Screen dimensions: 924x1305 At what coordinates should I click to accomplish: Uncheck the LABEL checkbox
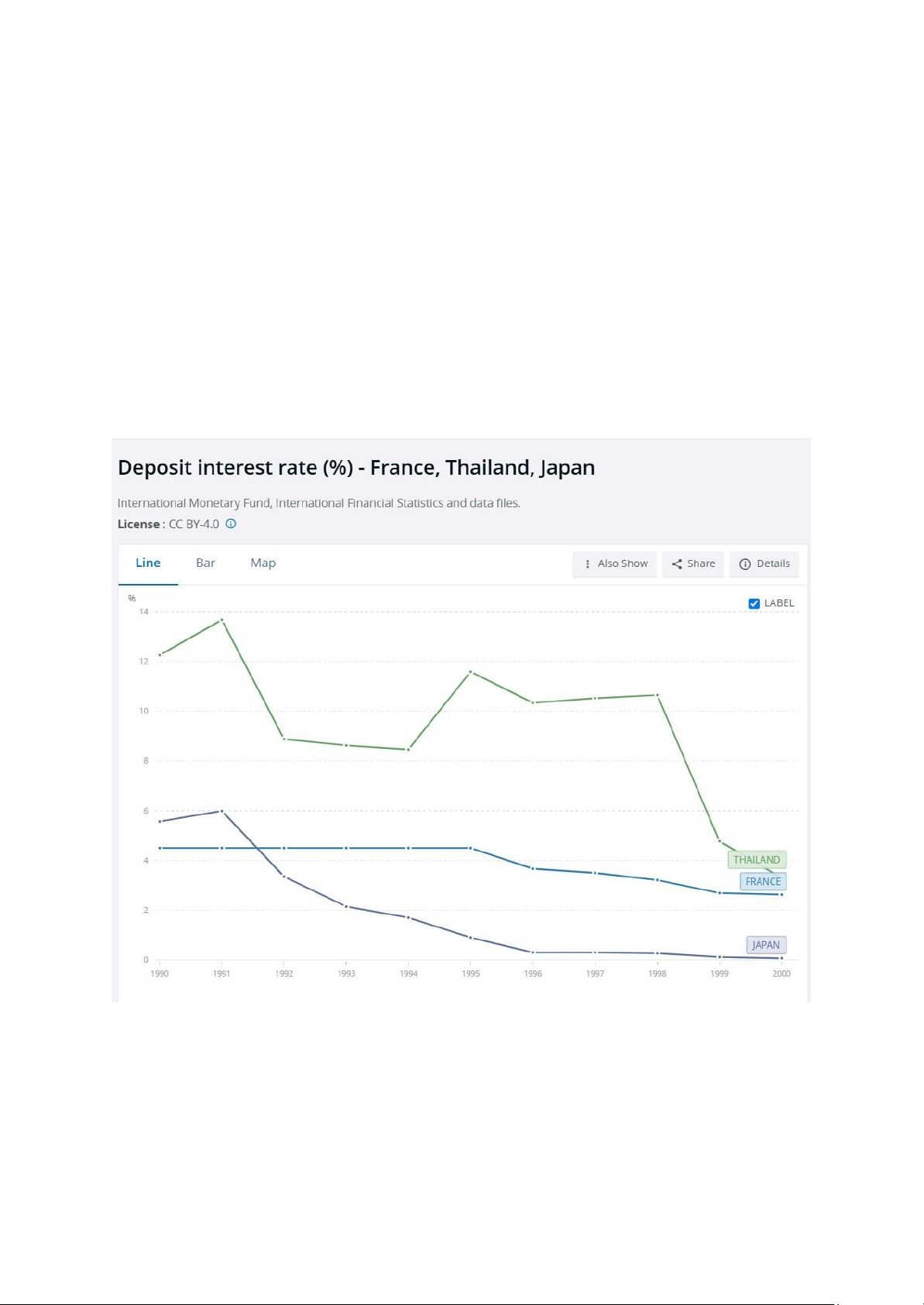754,603
